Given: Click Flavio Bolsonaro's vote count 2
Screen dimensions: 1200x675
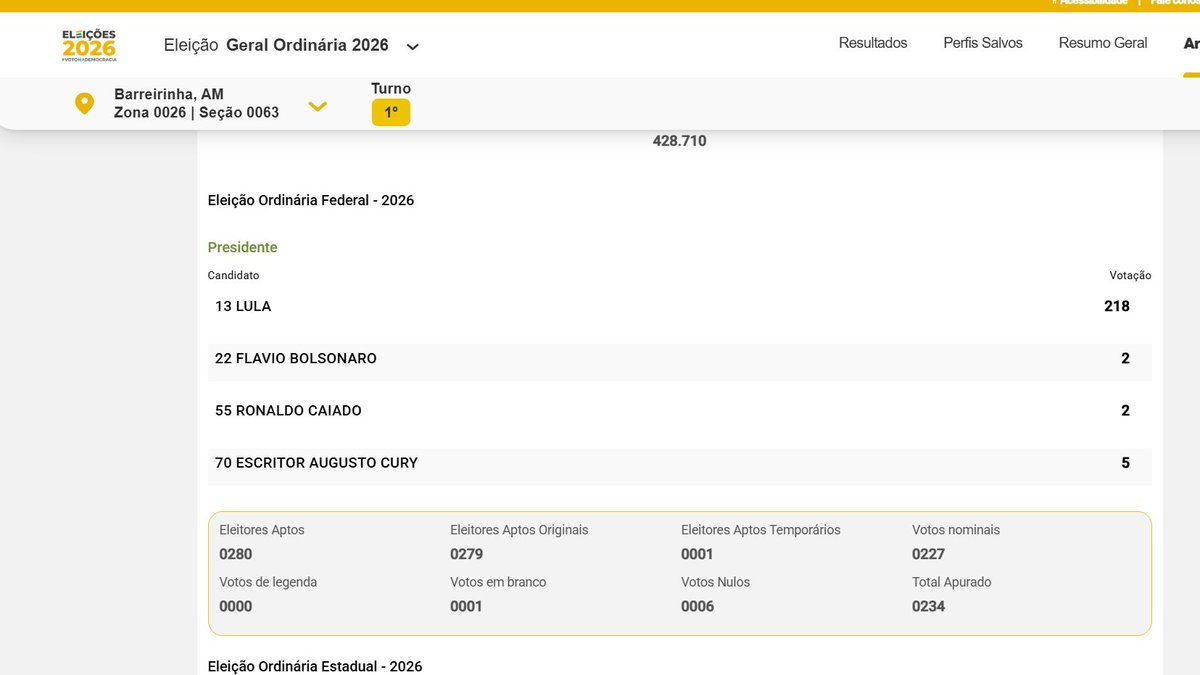Looking at the screenshot, I should [x=1126, y=358].
